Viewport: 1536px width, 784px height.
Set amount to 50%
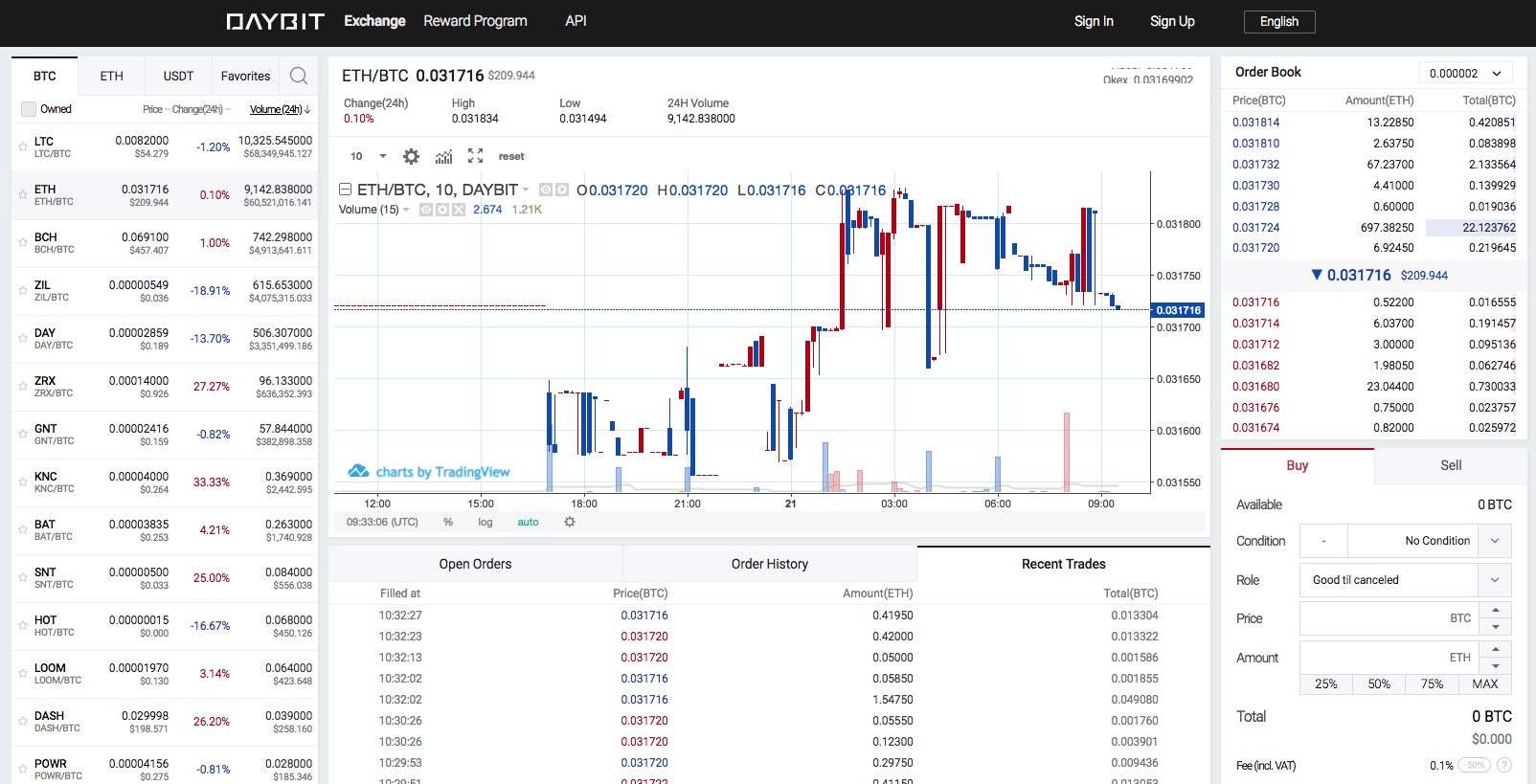pyautogui.click(x=1379, y=683)
